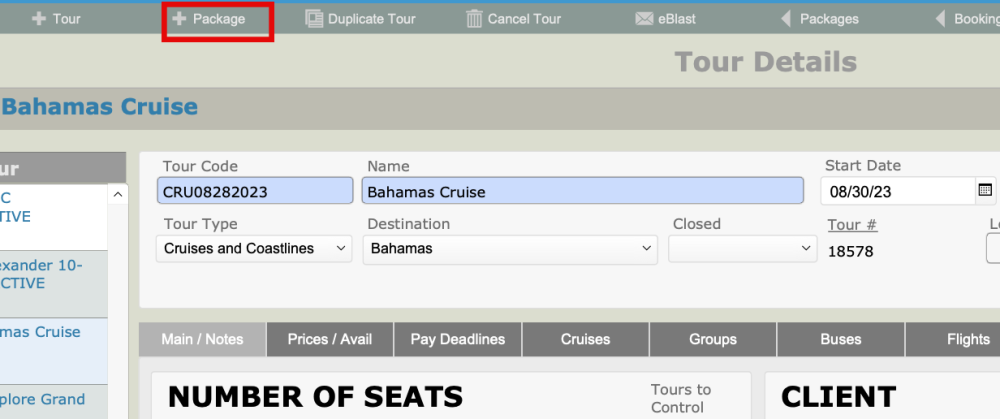Open the Start Date calendar picker

[x=984, y=190]
